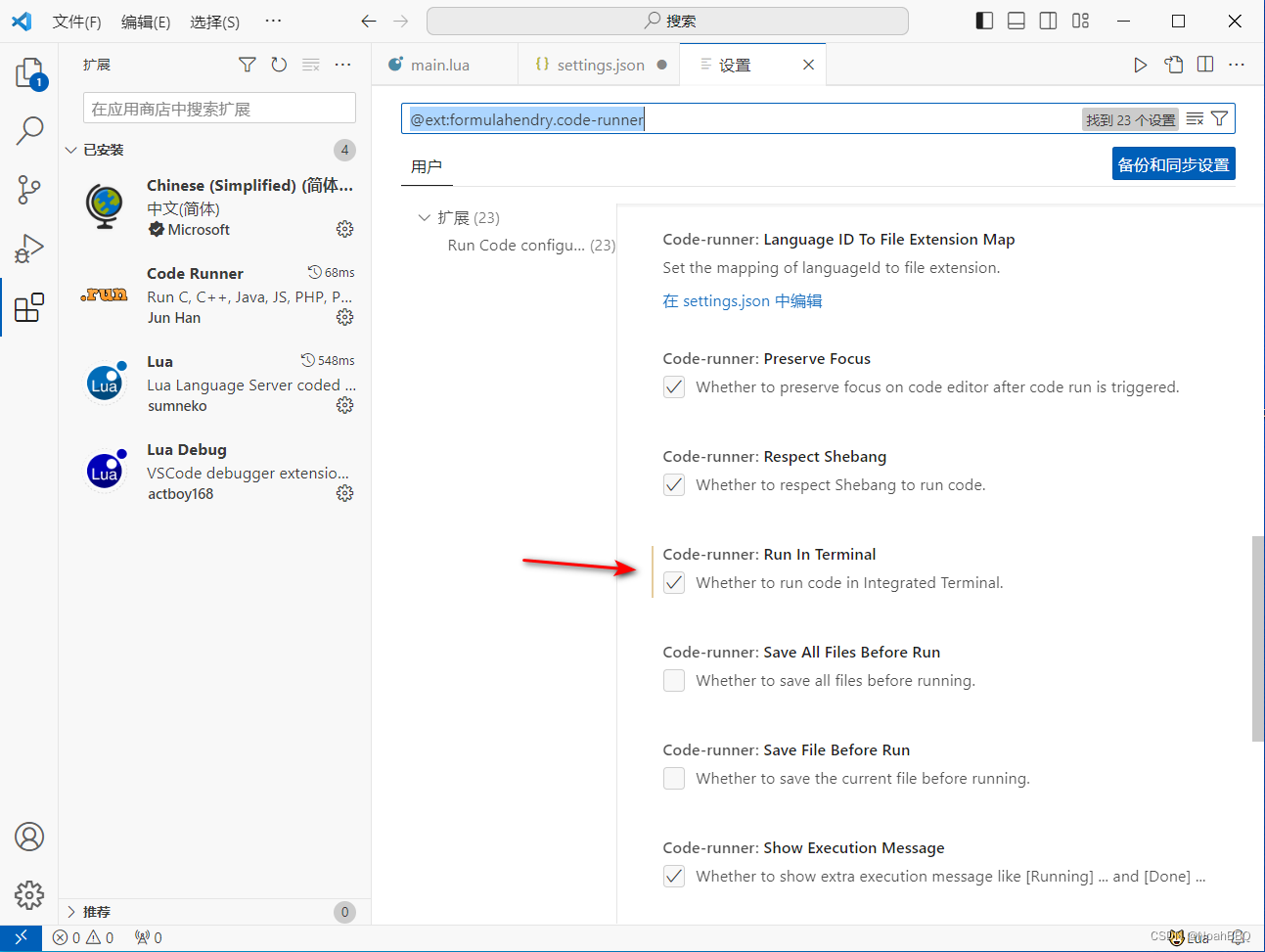Toggle primary sidebar layout icon
Image resolution: width=1265 pixels, height=952 pixels.
tap(985, 21)
